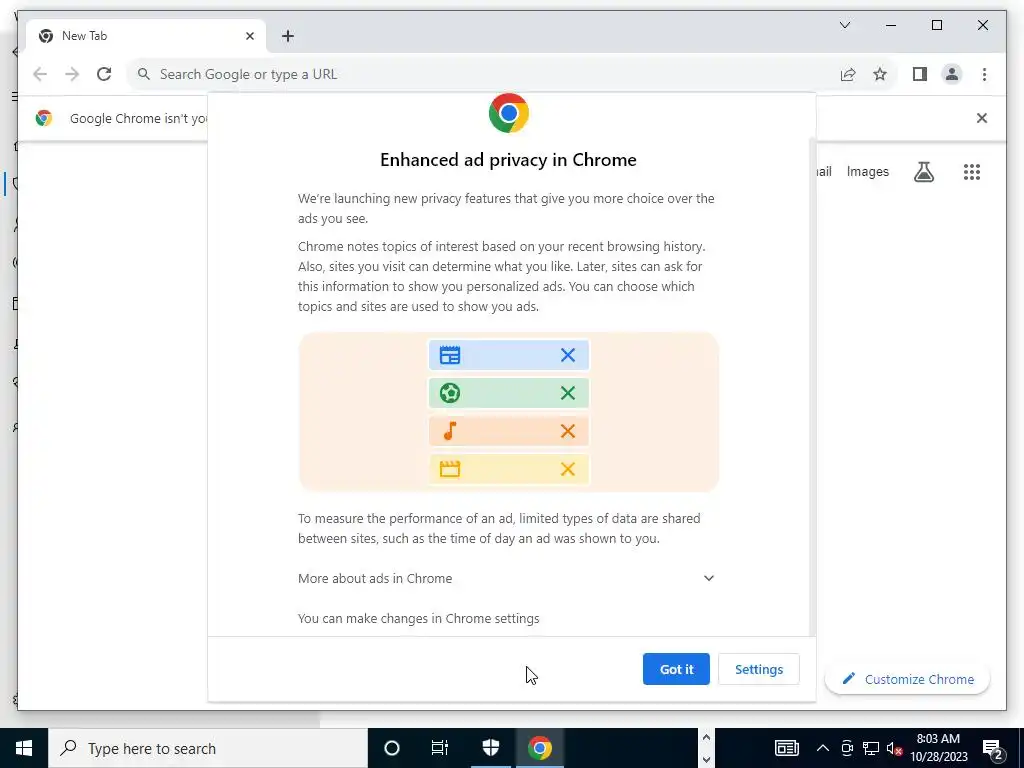The image size is (1024, 768).
Task: Click the Got it button
Action: point(676,669)
